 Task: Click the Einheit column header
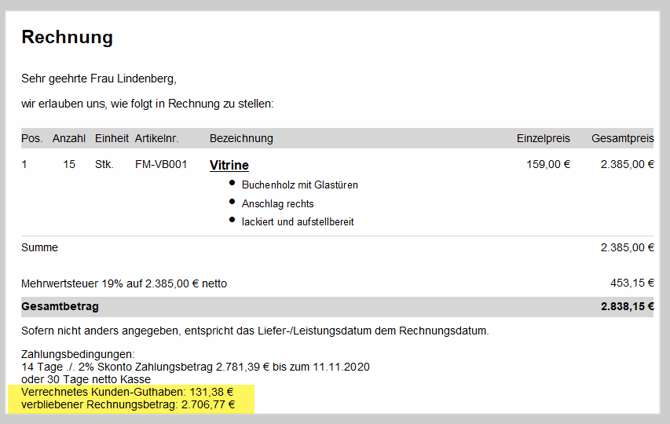(111, 138)
